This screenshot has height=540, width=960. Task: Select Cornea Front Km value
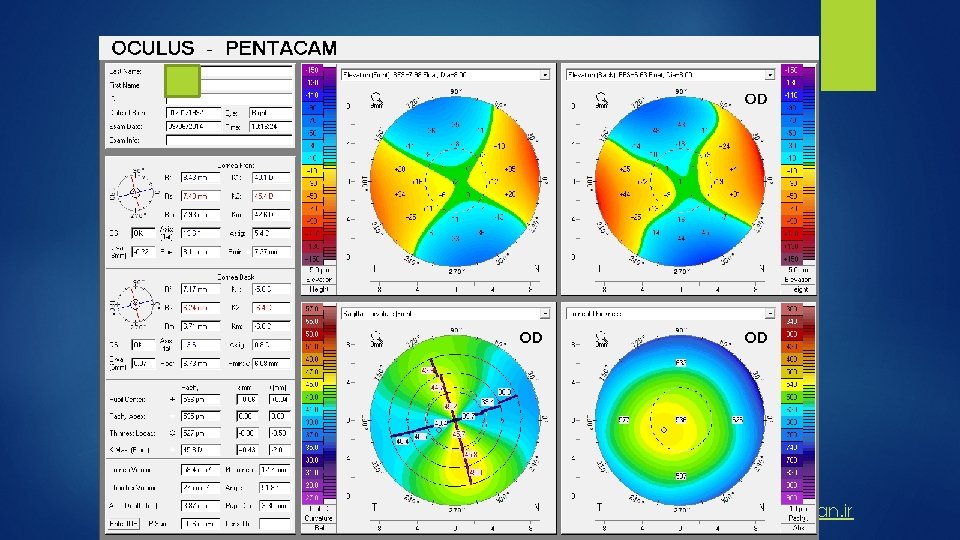point(272,215)
